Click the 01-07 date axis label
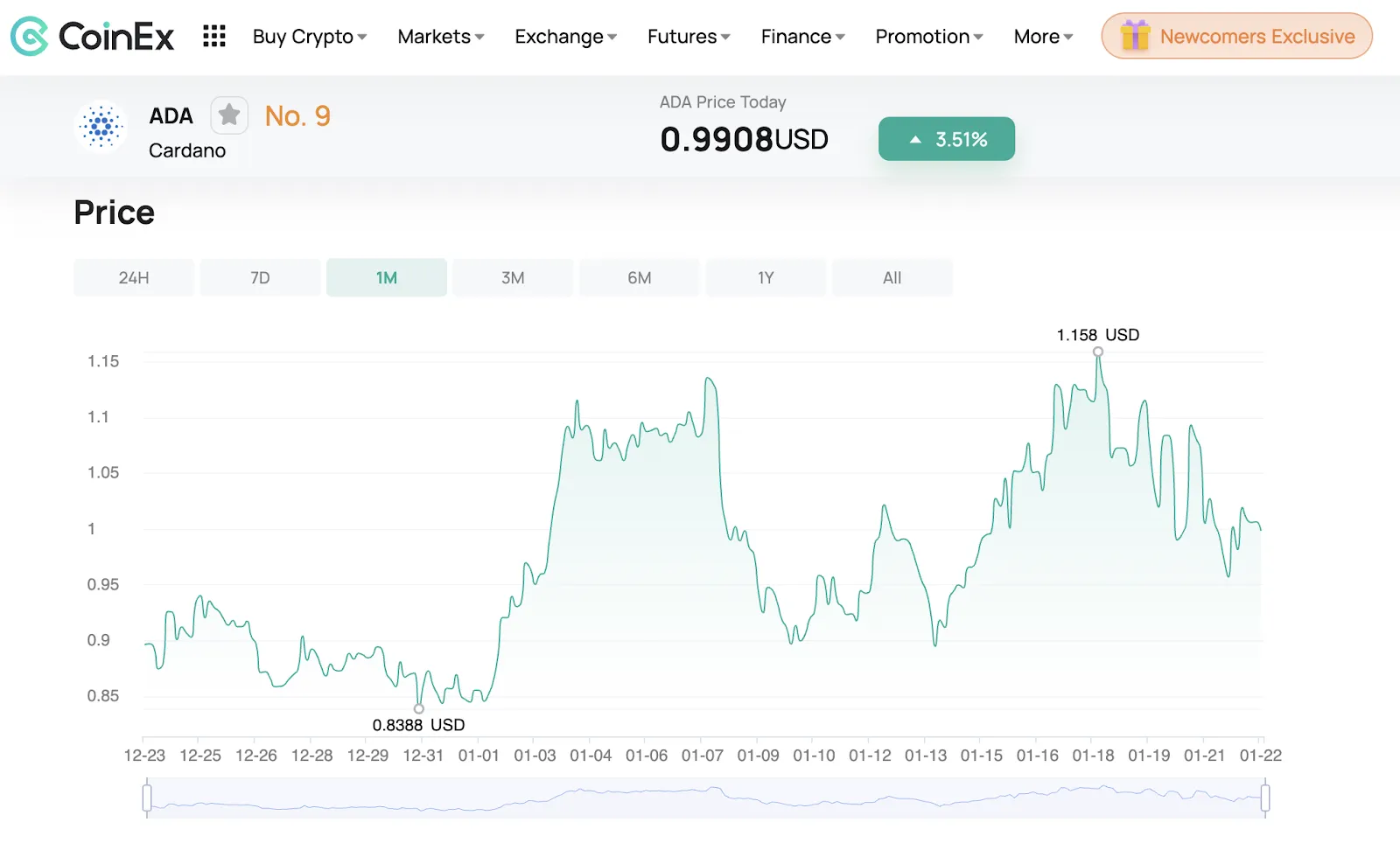The height and width of the screenshot is (864, 1400). 703,756
